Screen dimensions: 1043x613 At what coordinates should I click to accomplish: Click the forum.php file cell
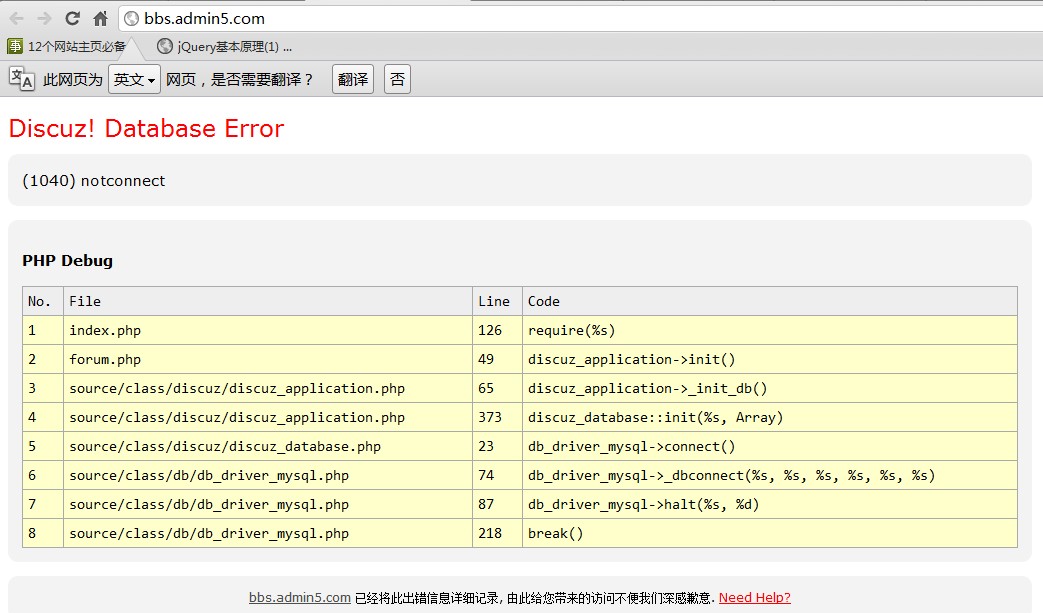[268, 360]
